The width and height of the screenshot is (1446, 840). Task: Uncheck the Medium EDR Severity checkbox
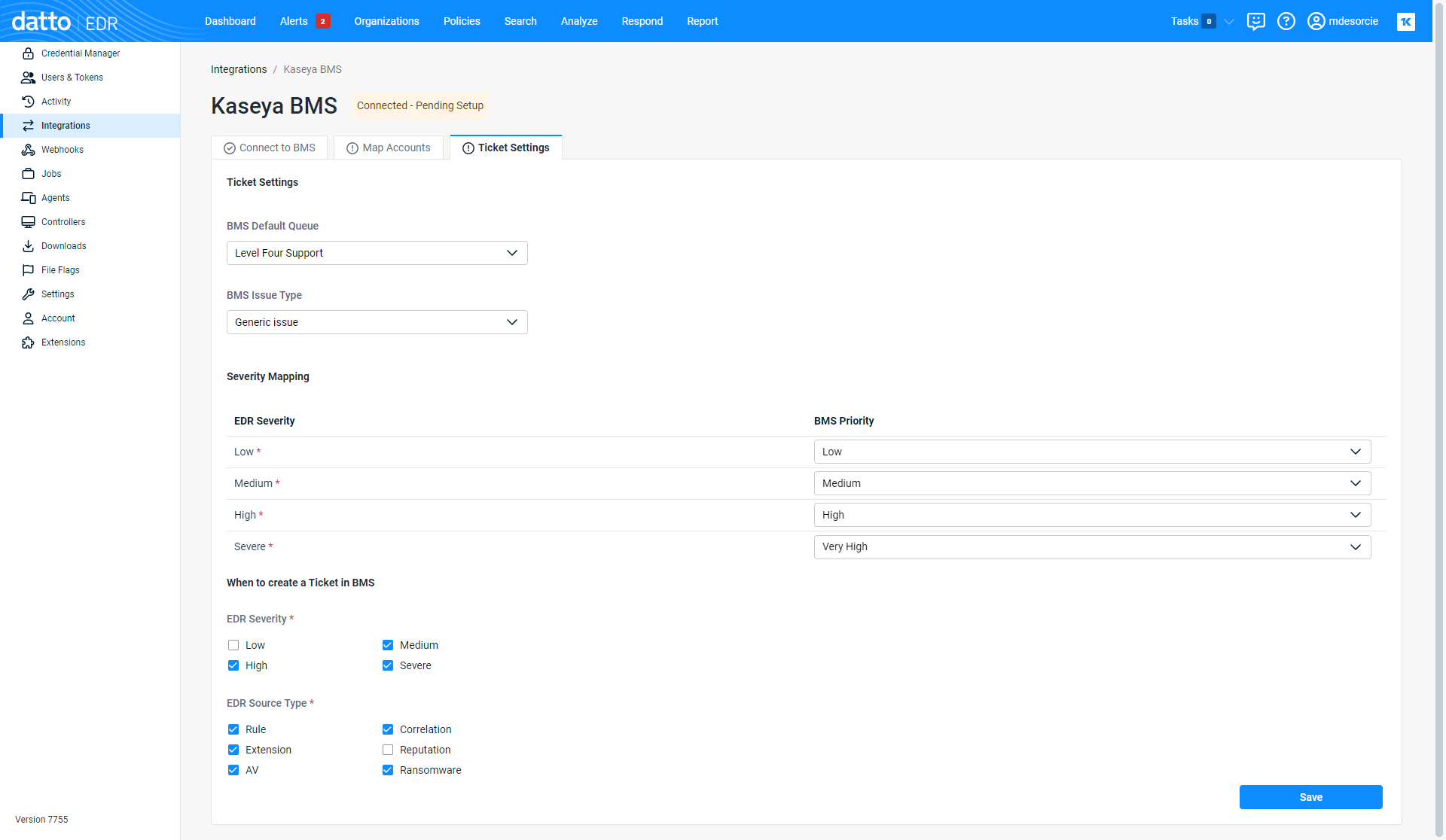coord(388,645)
